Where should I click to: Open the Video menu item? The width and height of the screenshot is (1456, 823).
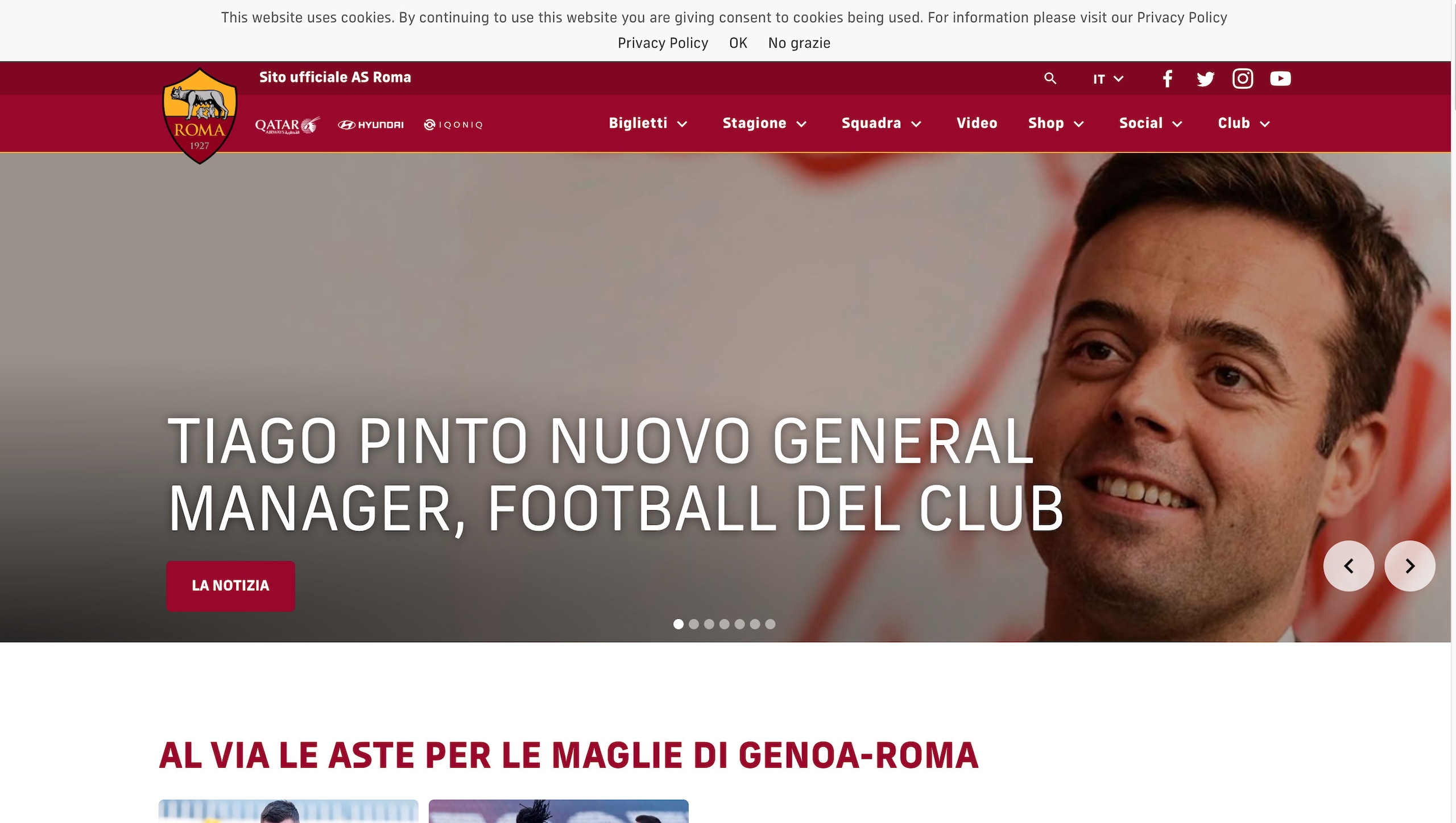coord(977,123)
